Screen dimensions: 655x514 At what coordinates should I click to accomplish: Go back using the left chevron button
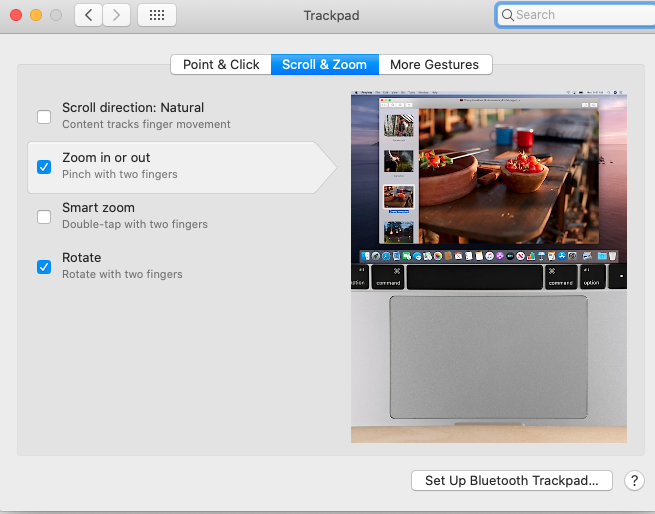tap(88, 15)
